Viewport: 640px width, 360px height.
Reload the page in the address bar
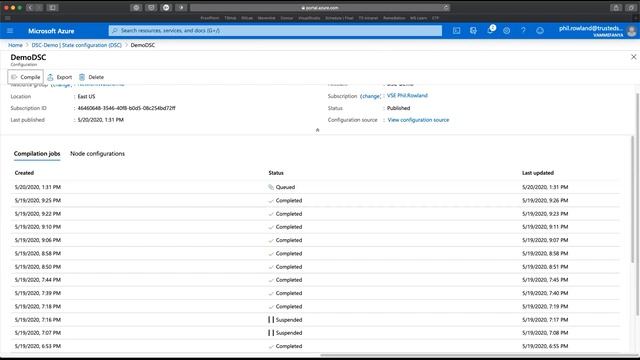click(x=446, y=7)
